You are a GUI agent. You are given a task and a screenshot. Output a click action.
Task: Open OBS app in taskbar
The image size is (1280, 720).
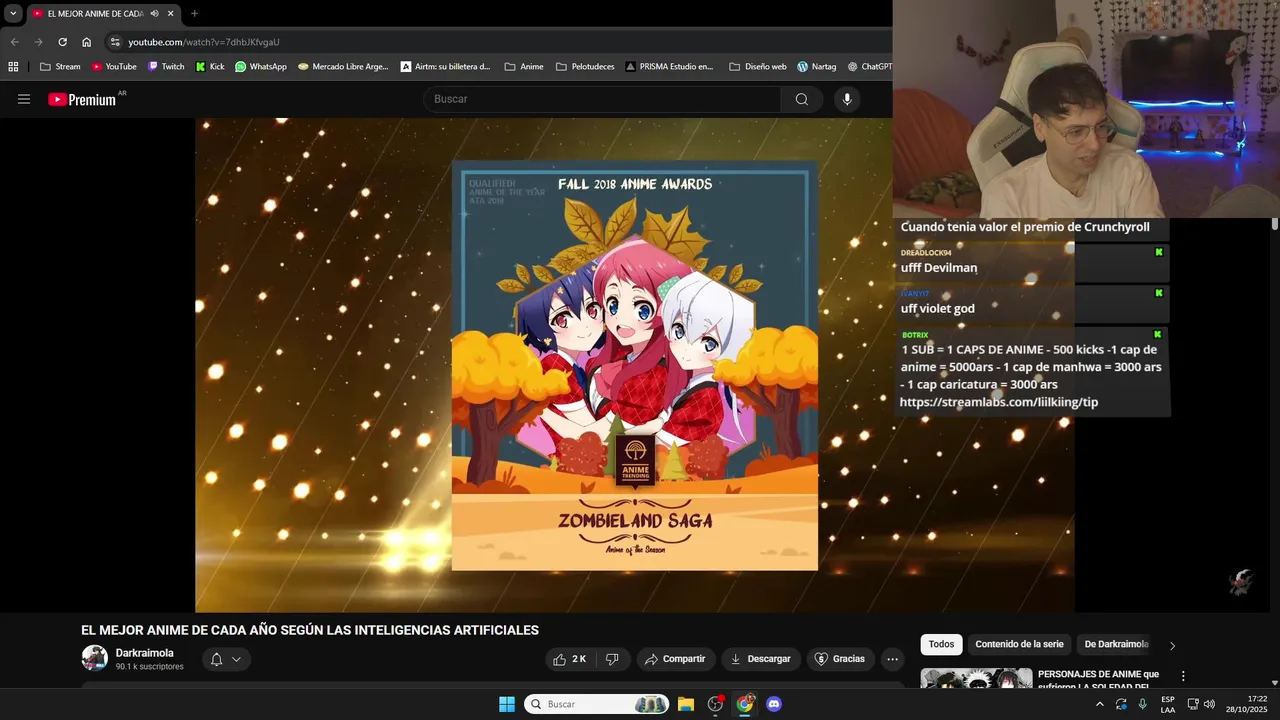[x=715, y=704]
